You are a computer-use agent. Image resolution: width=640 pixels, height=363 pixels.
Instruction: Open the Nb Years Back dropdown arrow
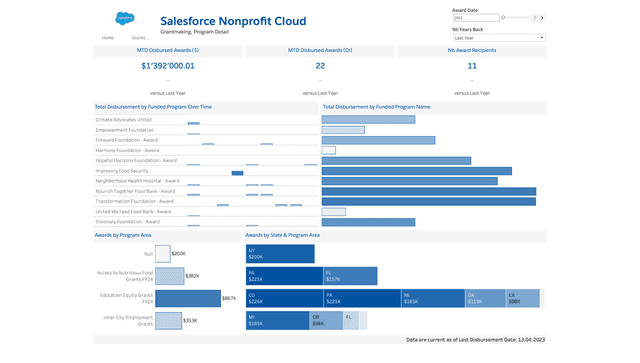tap(542, 38)
